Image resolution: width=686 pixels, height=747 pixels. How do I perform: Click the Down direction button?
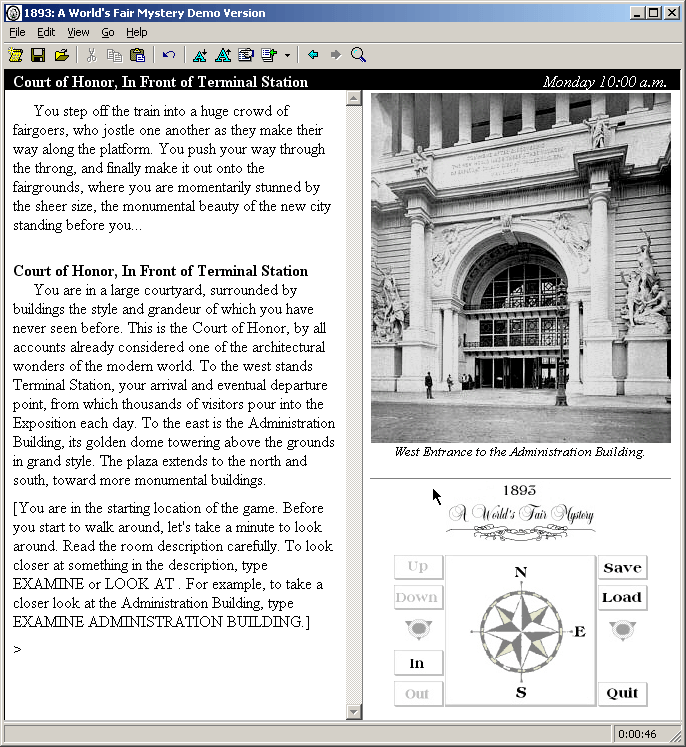(418, 597)
